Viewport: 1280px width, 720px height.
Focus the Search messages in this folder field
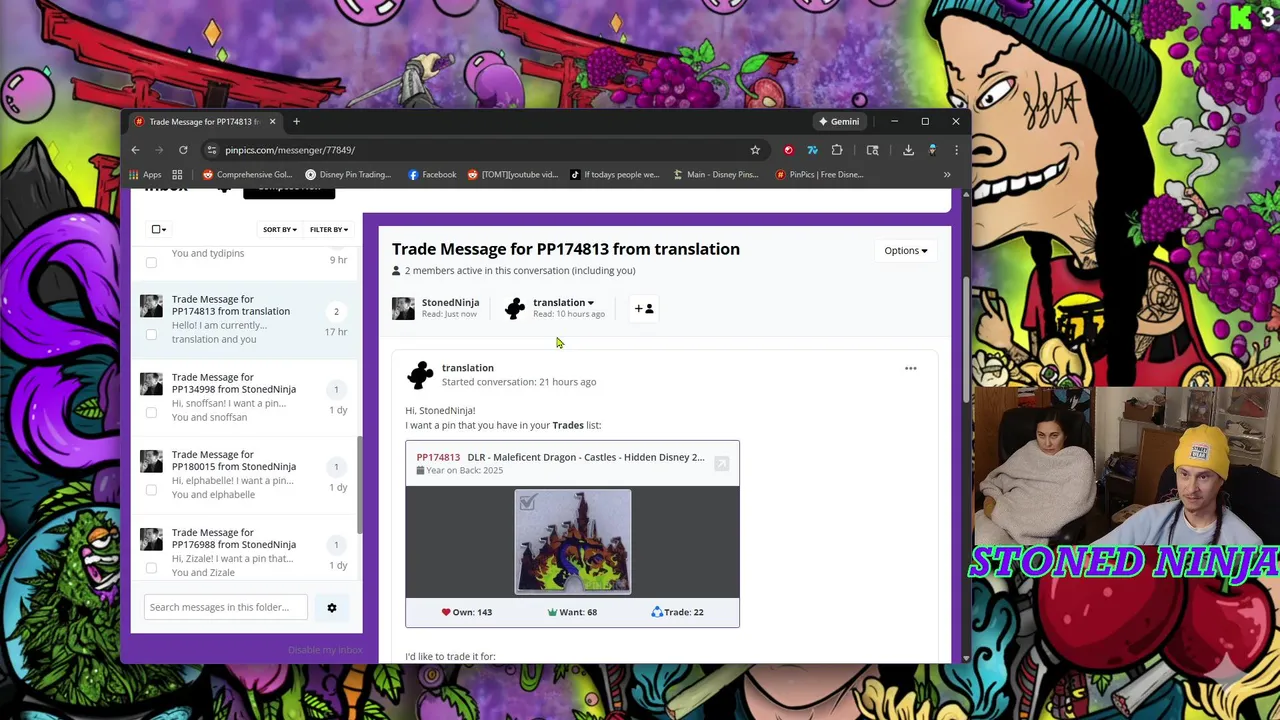coord(226,607)
